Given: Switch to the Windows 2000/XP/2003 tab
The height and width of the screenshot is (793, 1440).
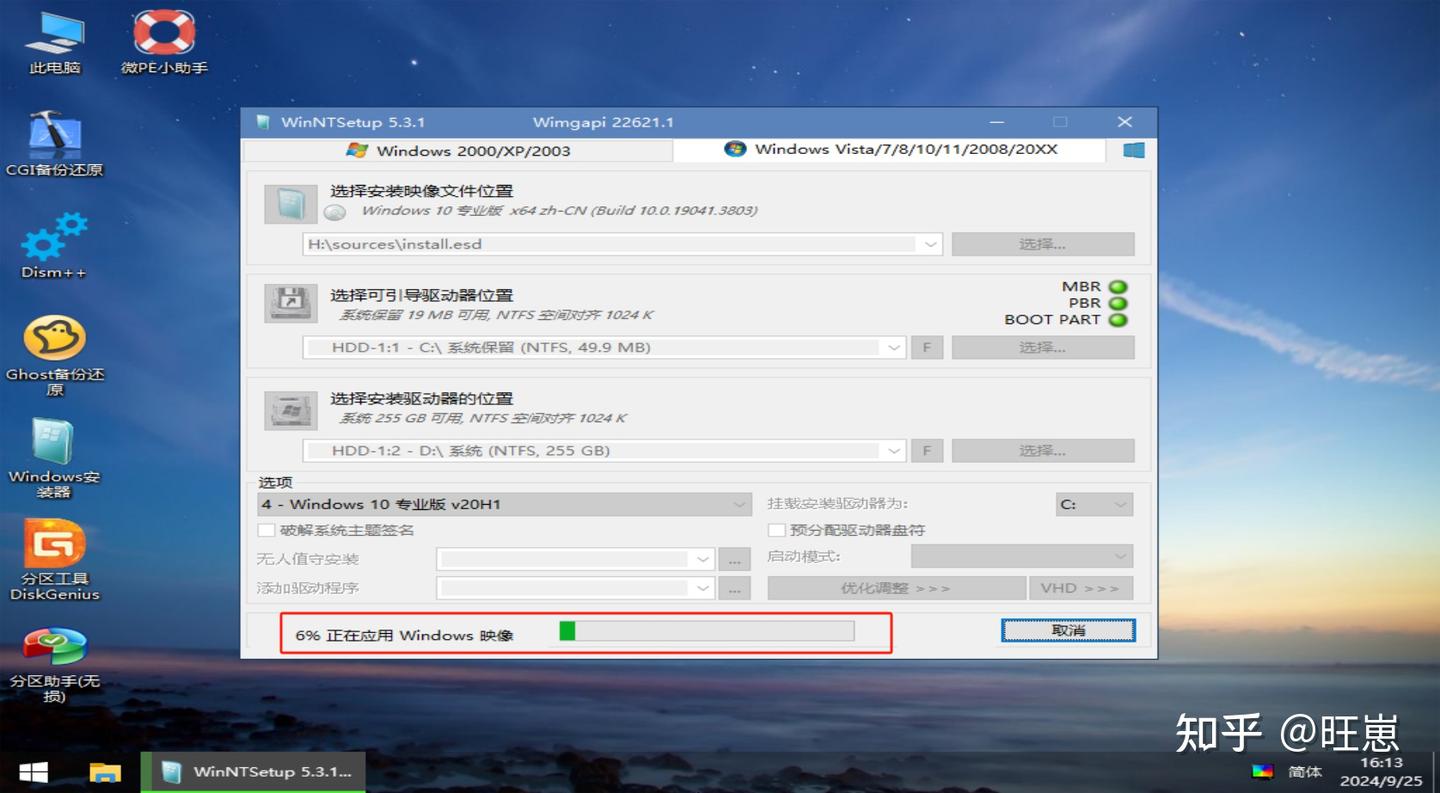Looking at the screenshot, I should click(460, 150).
